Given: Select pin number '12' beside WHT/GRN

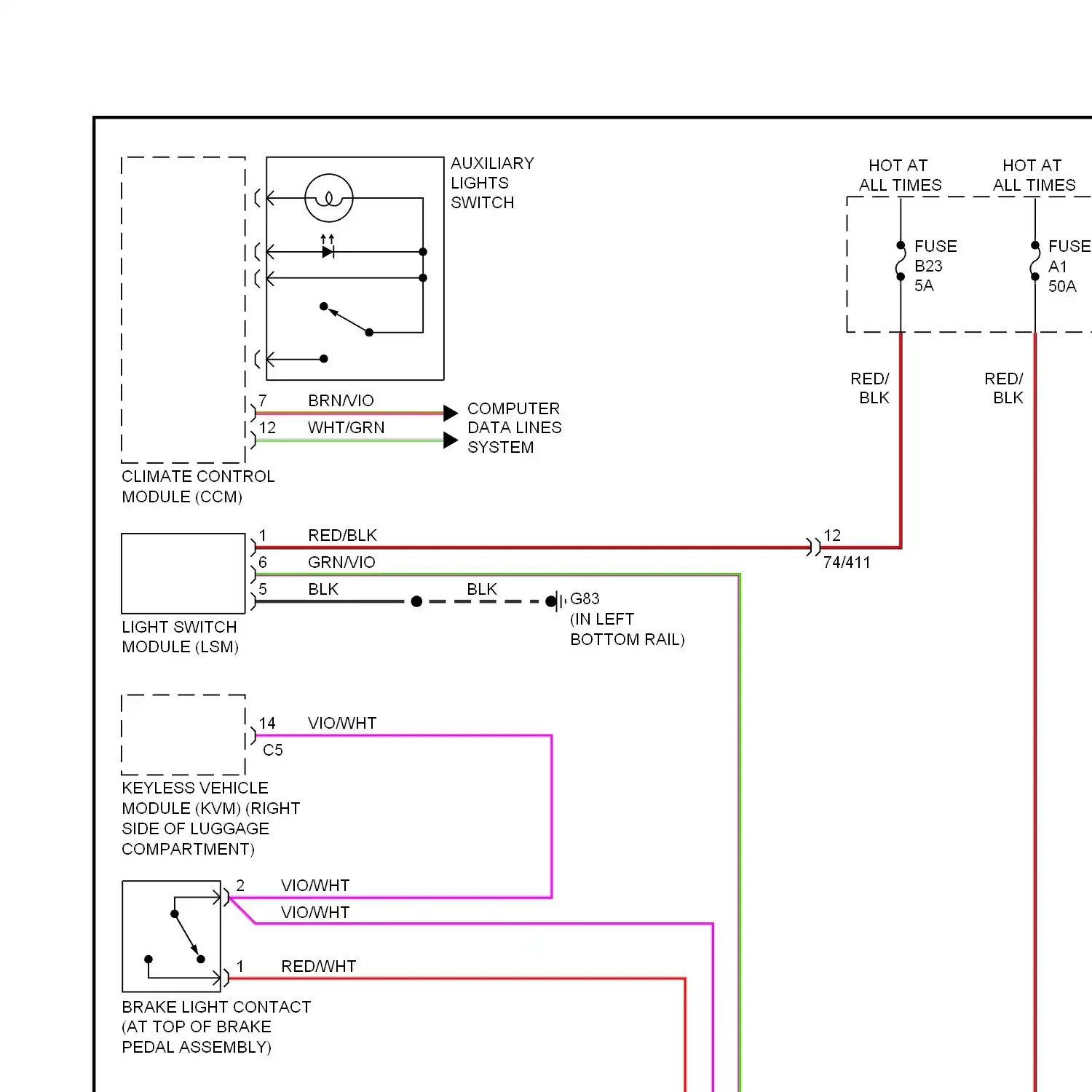Looking at the screenshot, I should pos(267,427).
